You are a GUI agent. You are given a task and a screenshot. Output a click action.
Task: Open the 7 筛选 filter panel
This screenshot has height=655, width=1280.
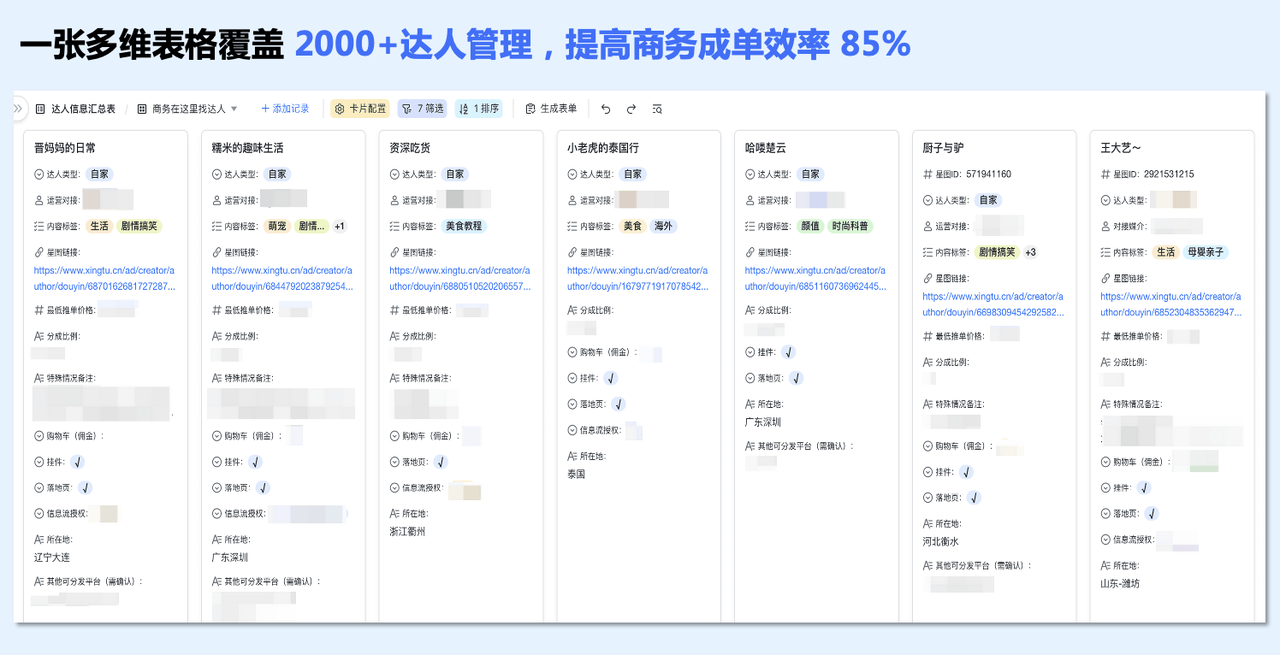tap(421, 109)
